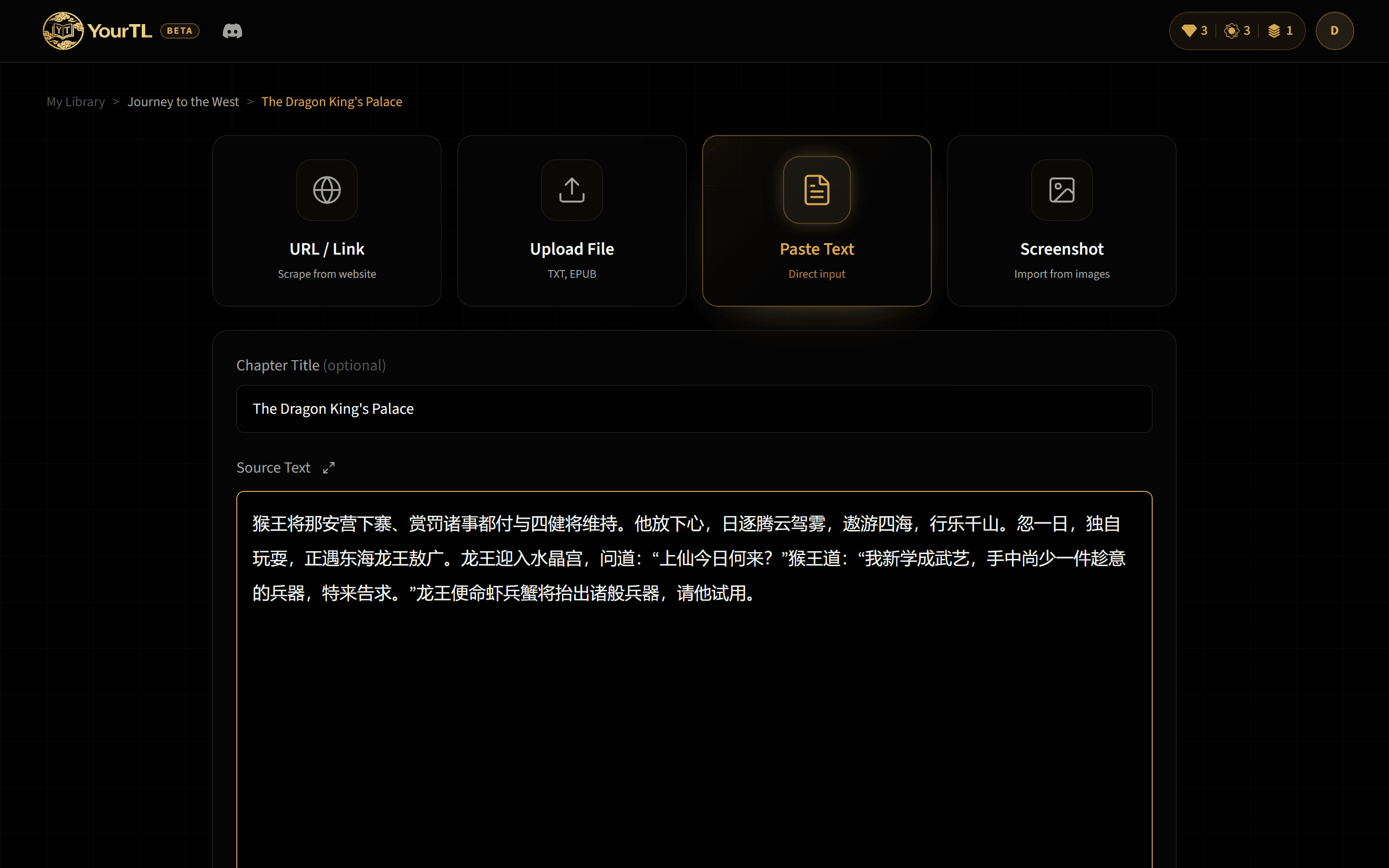The height and width of the screenshot is (868, 1389).
Task: Click the Scrape from website subtitle
Action: click(x=327, y=274)
